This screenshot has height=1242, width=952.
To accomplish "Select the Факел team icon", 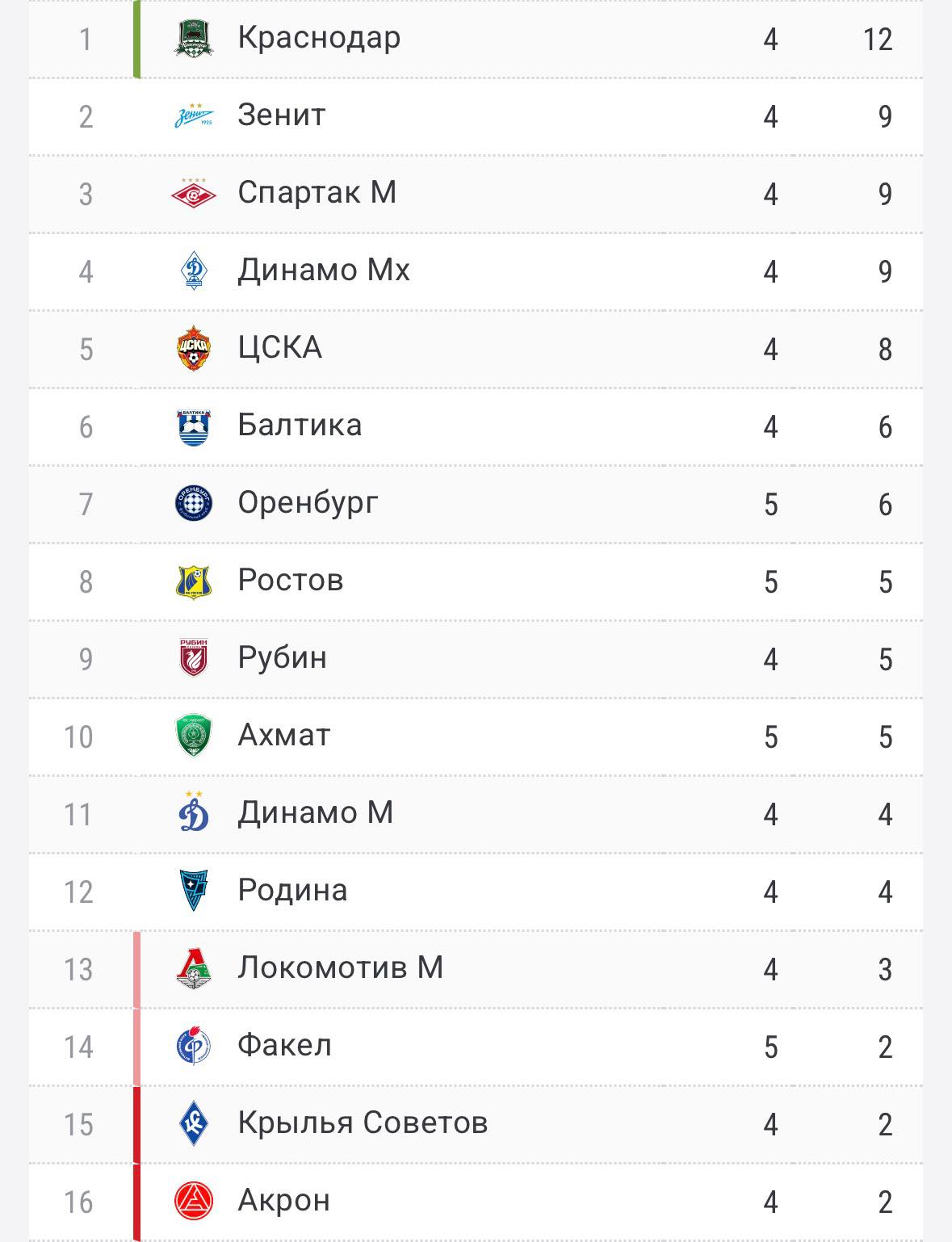I will pyautogui.click(x=194, y=1046).
